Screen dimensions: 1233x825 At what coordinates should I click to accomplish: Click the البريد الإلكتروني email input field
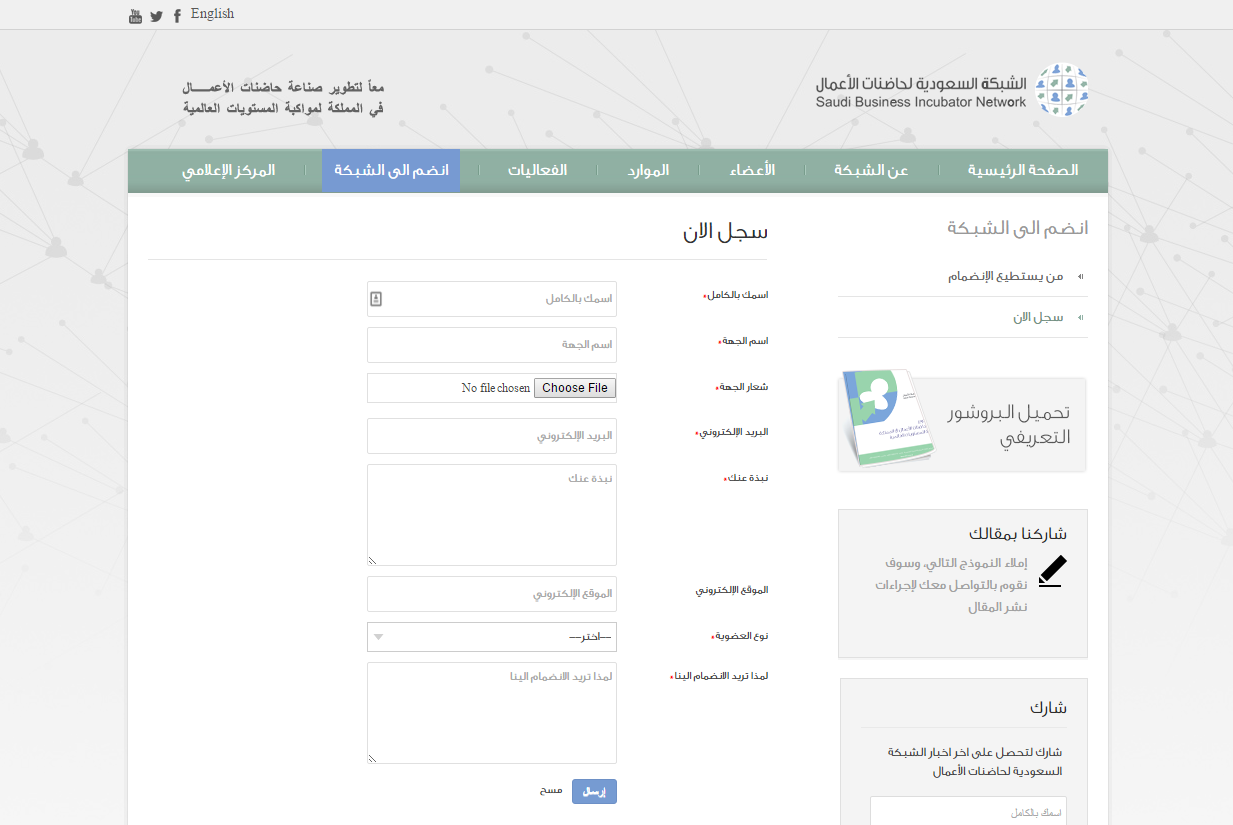(491, 436)
